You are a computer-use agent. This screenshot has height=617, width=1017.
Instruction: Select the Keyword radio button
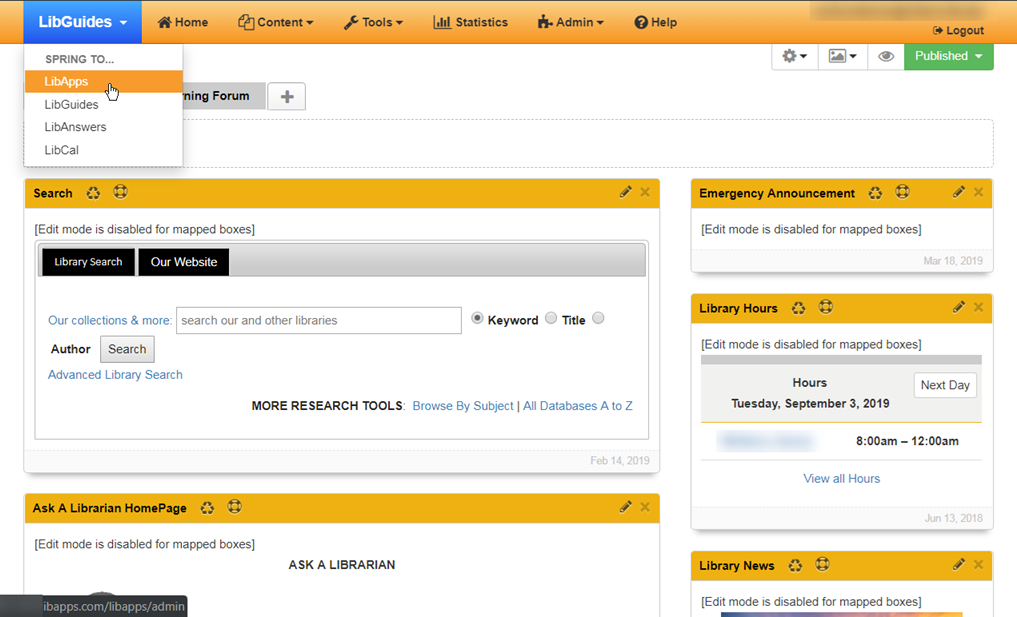click(x=477, y=318)
